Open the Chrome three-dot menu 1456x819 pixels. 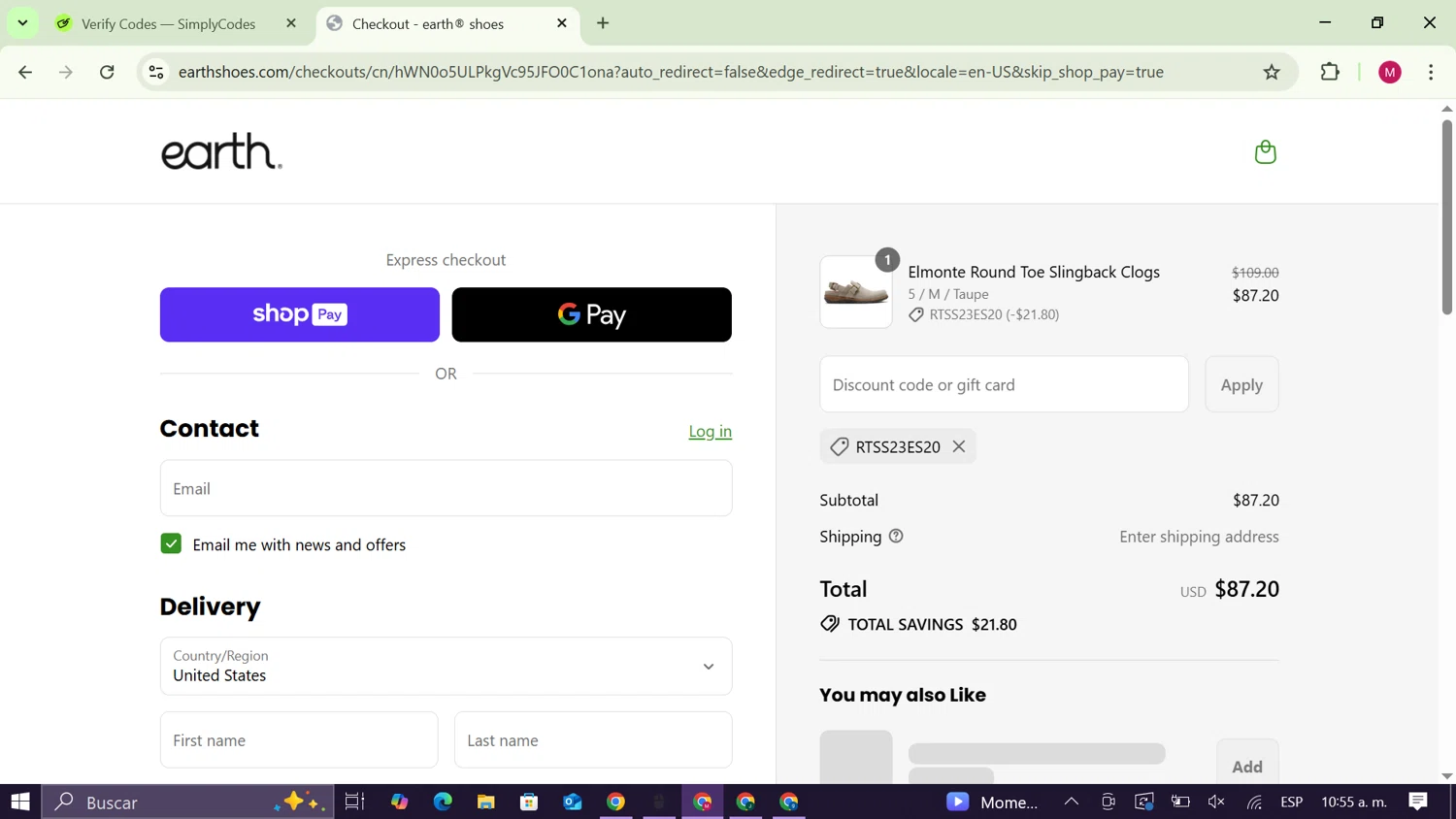point(1431,72)
